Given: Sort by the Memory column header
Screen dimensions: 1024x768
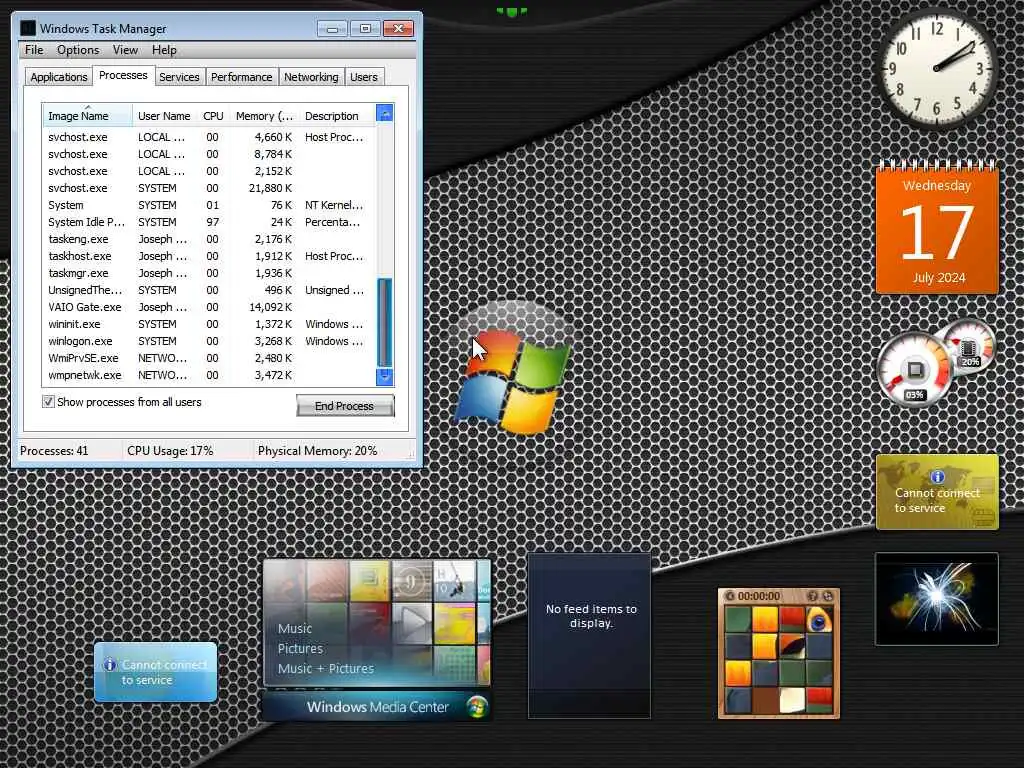Looking at the screenshot, I should [x=264, y=116].
